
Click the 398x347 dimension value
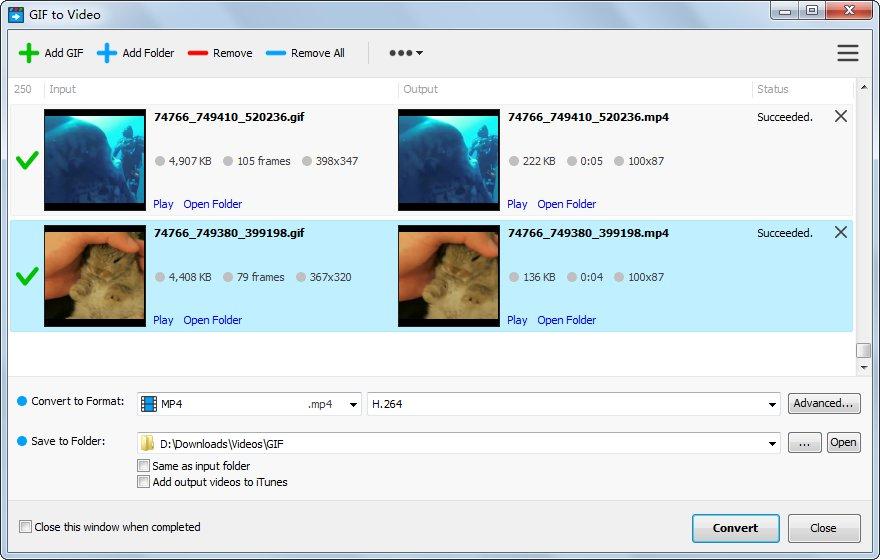point(337,161)
